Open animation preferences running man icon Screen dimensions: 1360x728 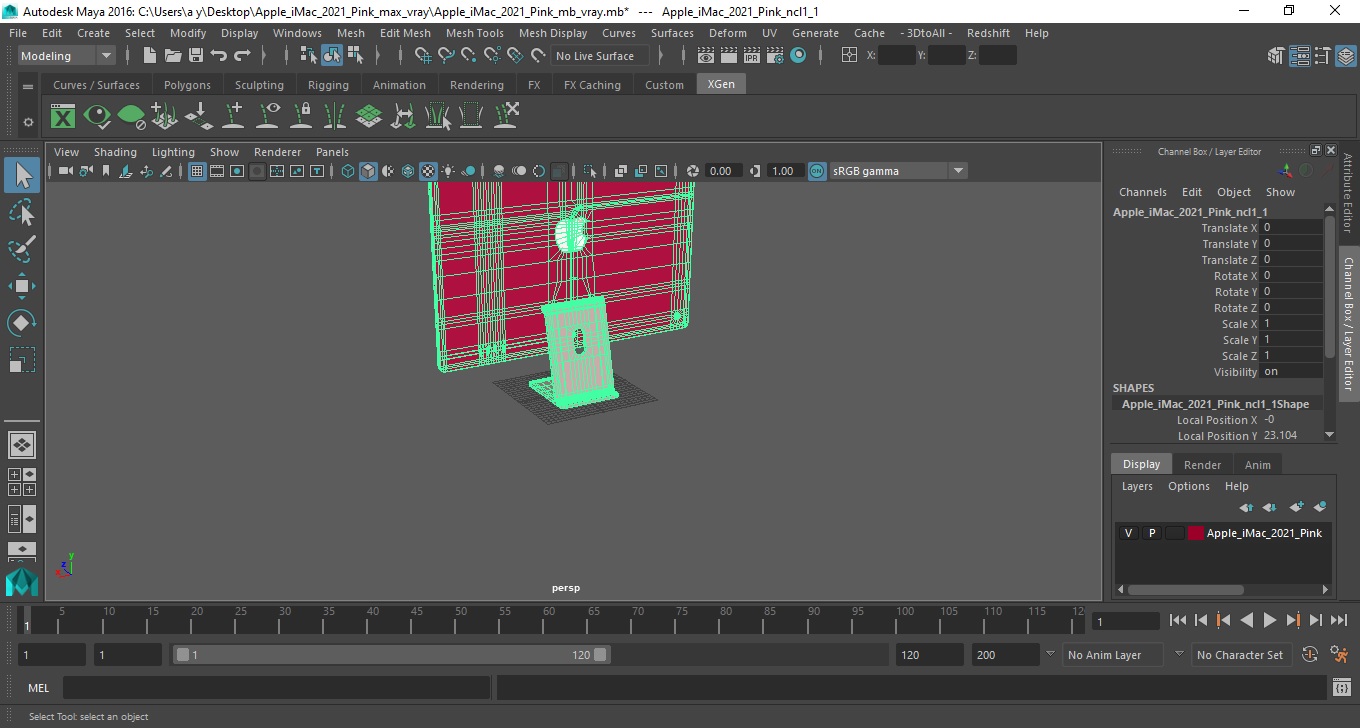(x=1340, y=655)
